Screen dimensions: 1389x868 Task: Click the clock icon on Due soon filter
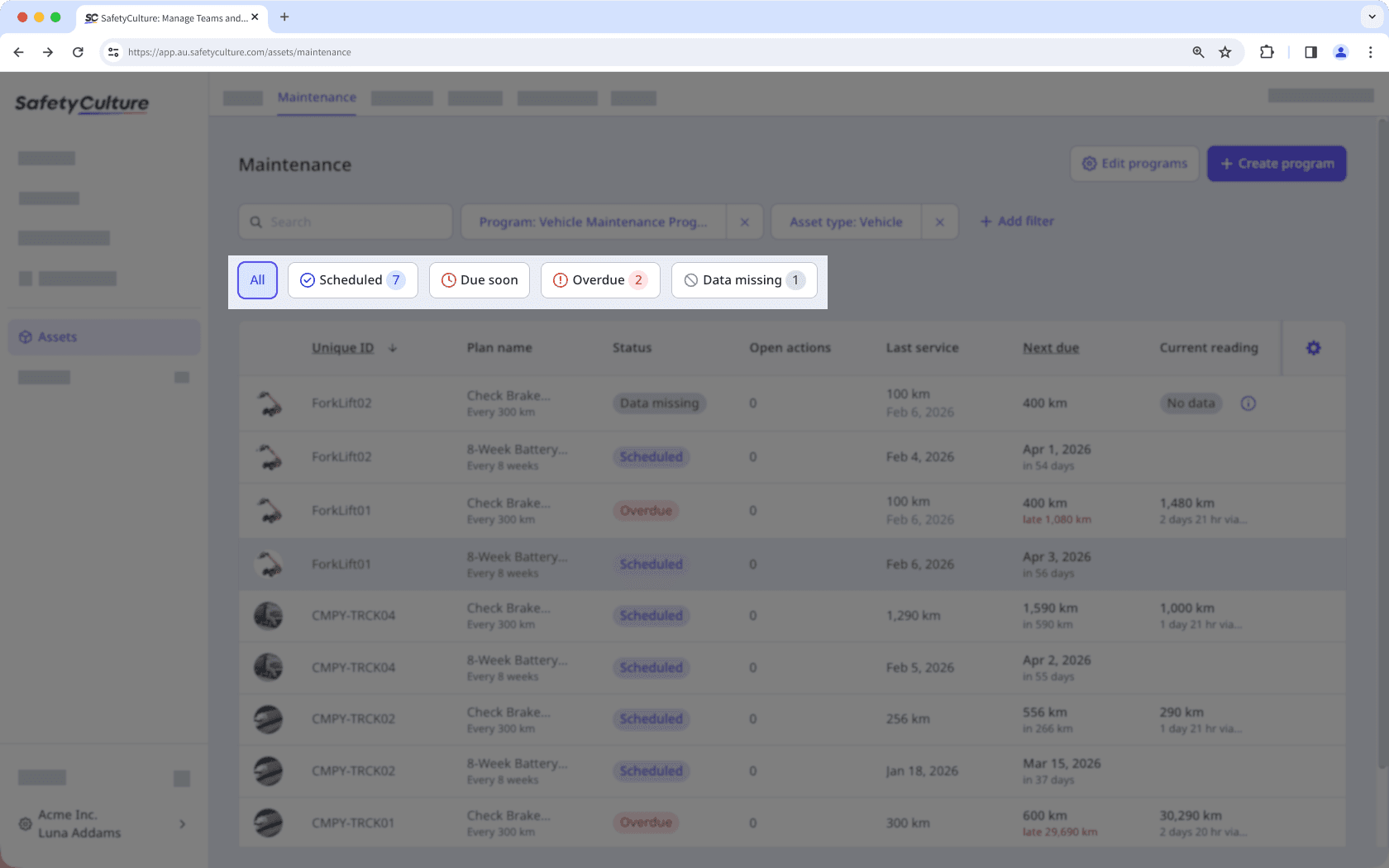447,280
